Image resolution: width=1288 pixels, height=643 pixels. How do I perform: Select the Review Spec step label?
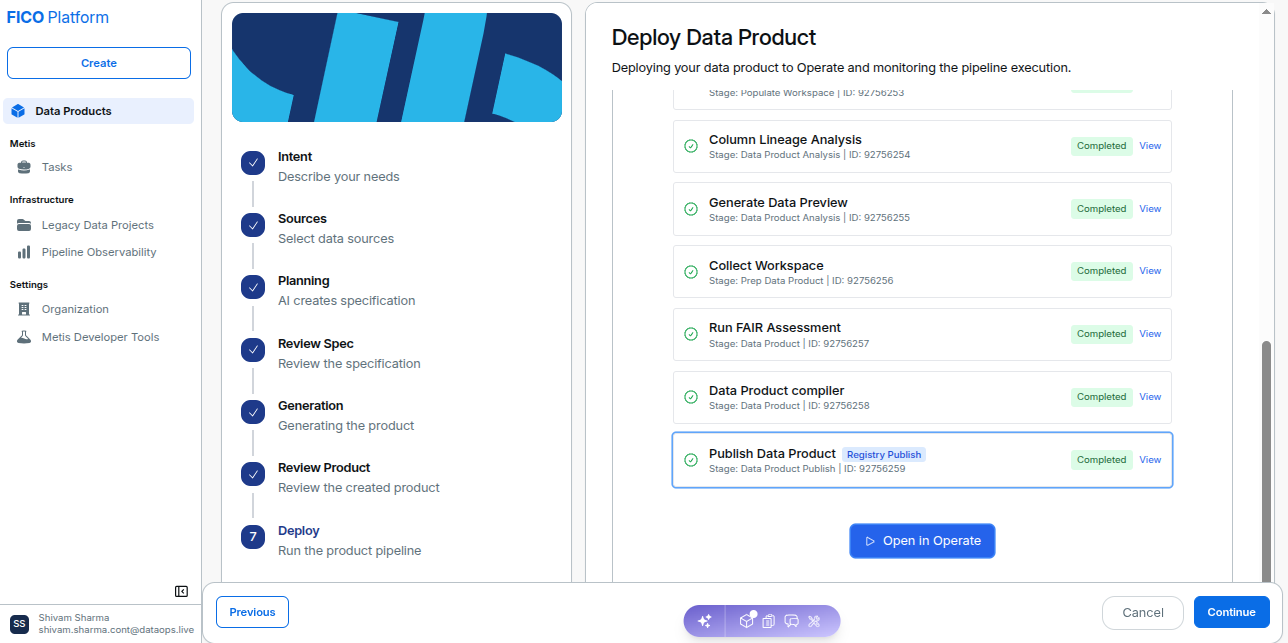[x=316, y=344]
